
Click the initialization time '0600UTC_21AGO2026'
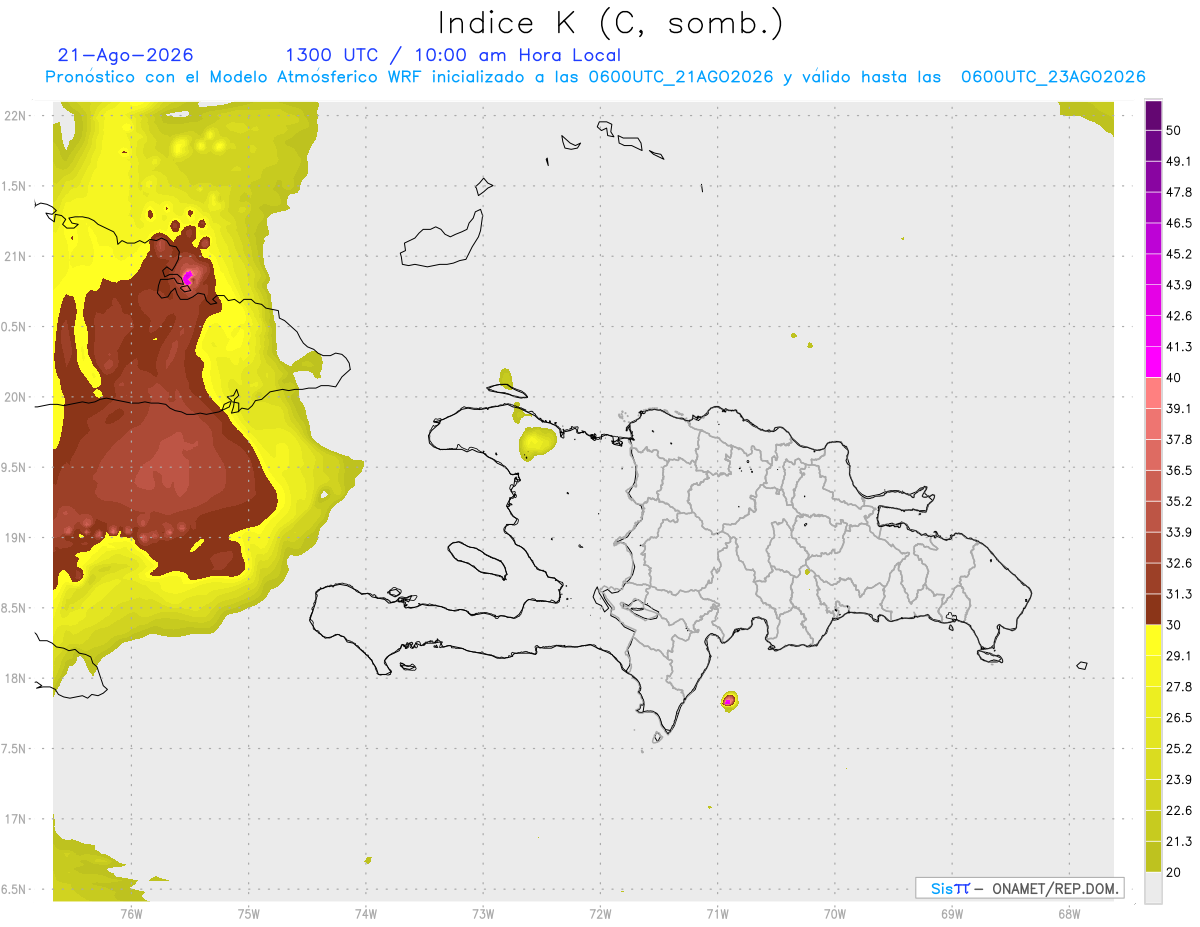click(x=681, y=77)
